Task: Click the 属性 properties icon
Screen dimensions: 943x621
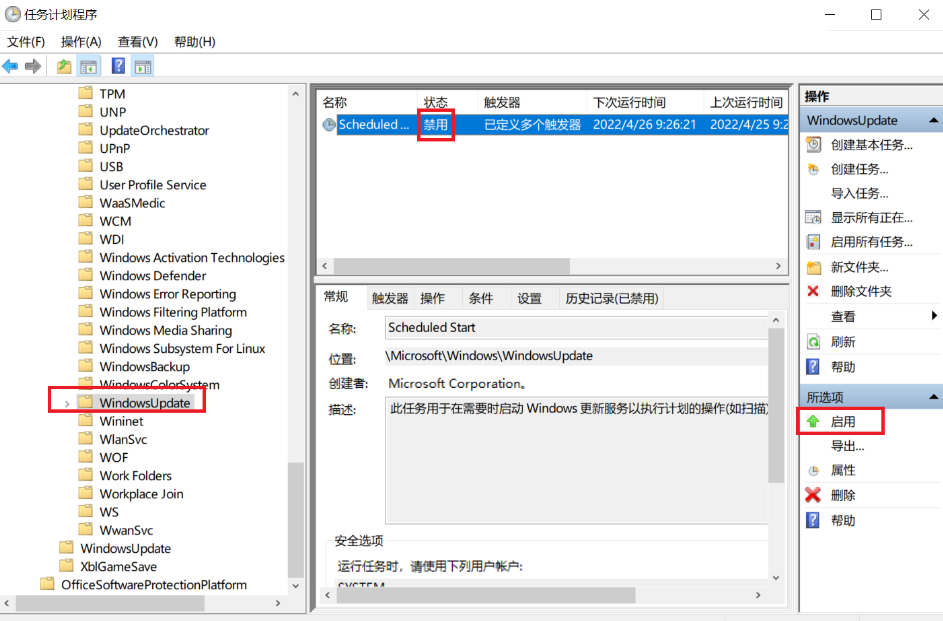Action: coord(814,471)
